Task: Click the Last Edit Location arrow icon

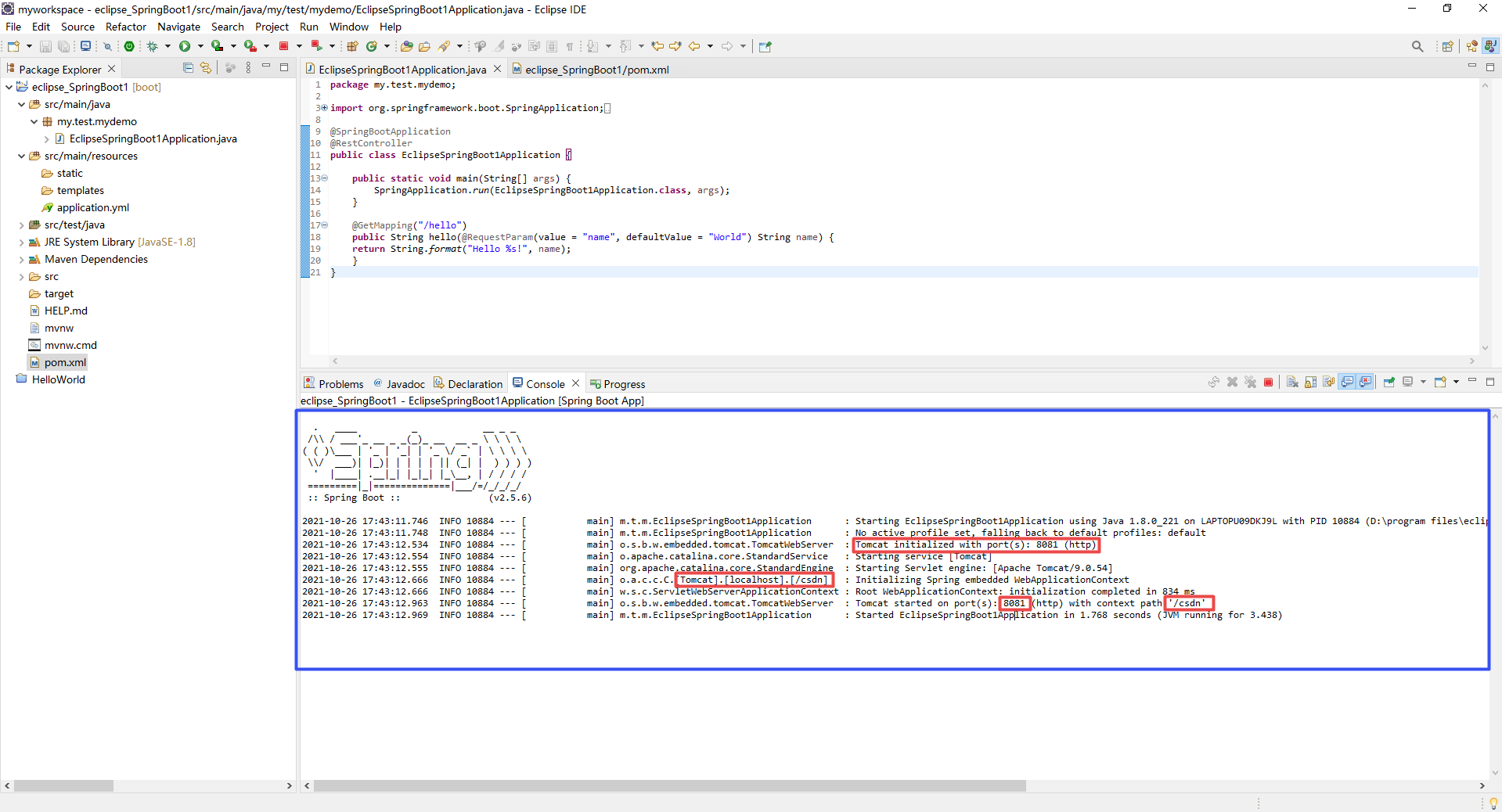Action: pos(657,47)
